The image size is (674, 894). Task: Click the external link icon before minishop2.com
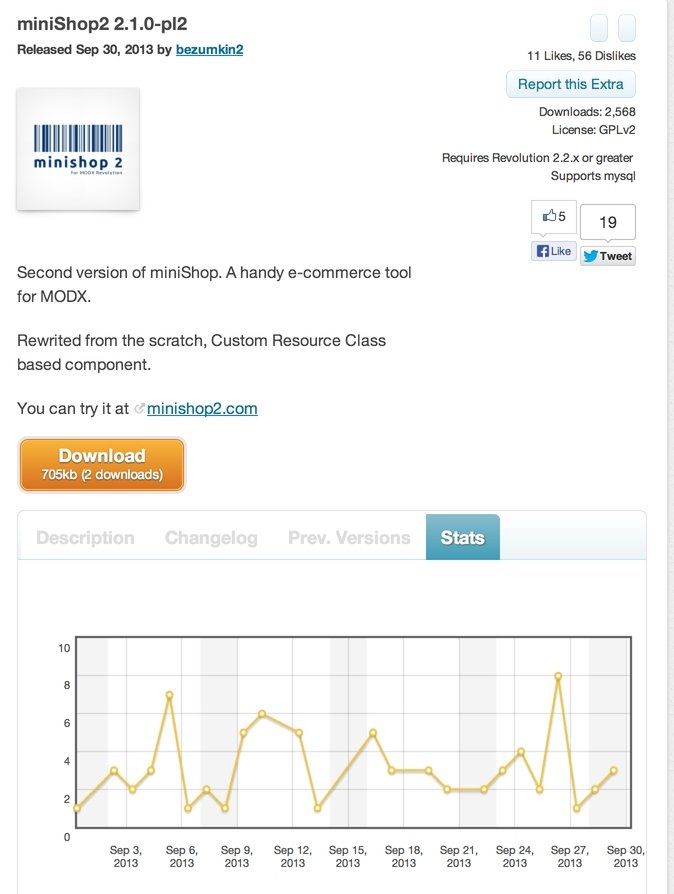(x=139, y=408)
